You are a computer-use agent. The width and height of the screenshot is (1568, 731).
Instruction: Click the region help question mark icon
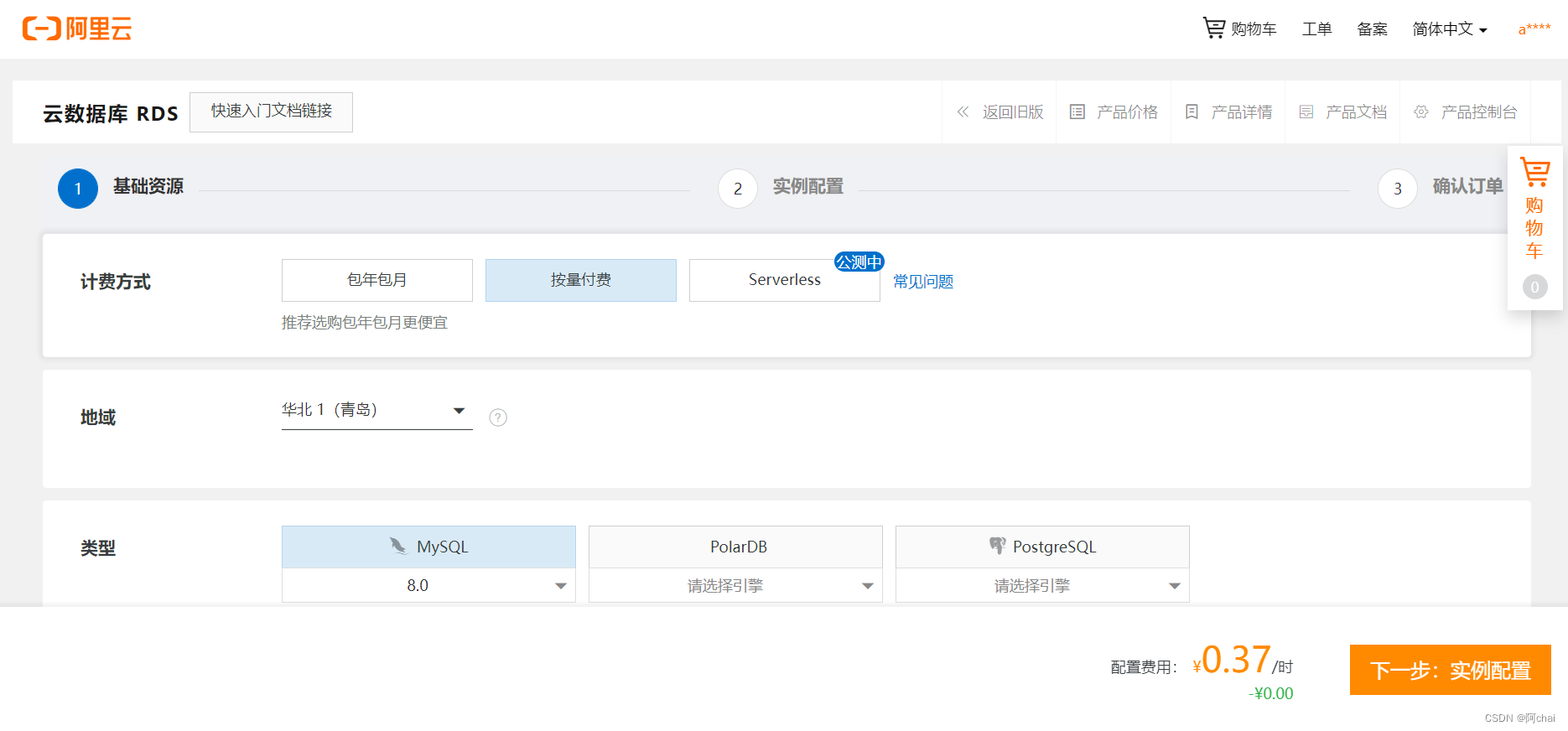coord(498,417)
